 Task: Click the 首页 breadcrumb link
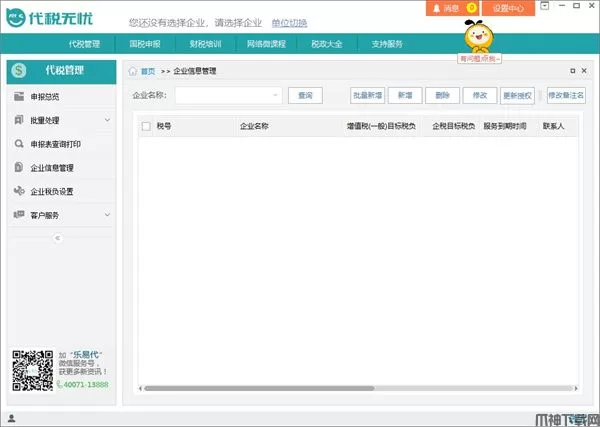coord(148,71)
